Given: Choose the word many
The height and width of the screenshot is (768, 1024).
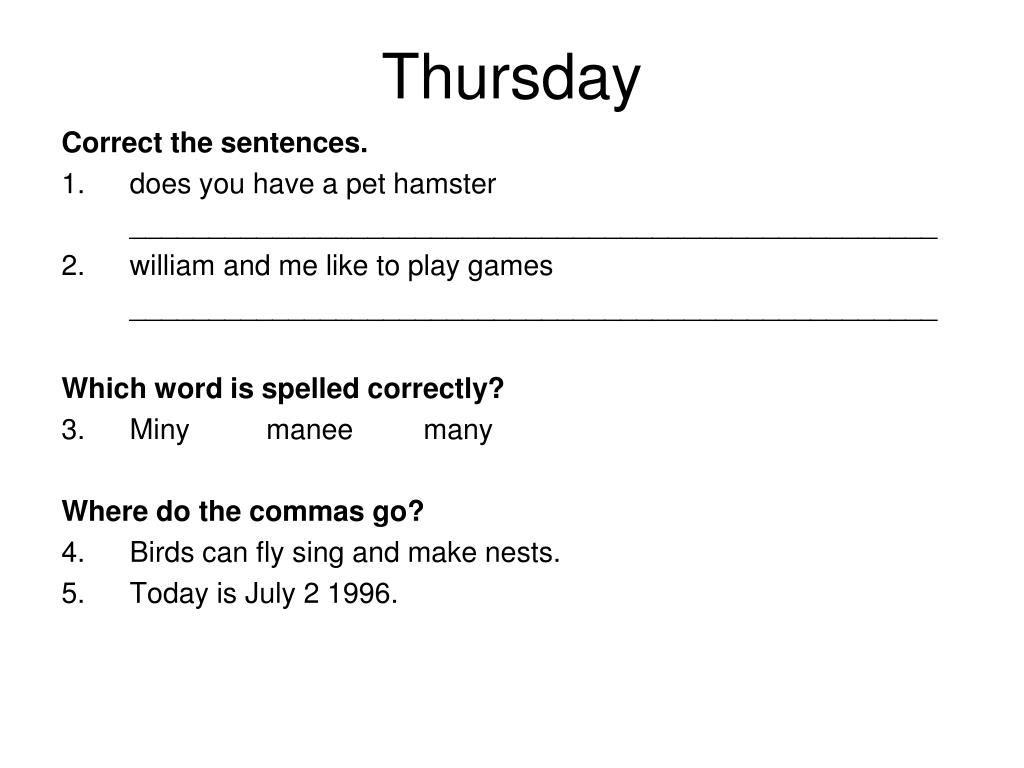Looking at the screenshot, I should pyautogui.click(x=458, y=432).
